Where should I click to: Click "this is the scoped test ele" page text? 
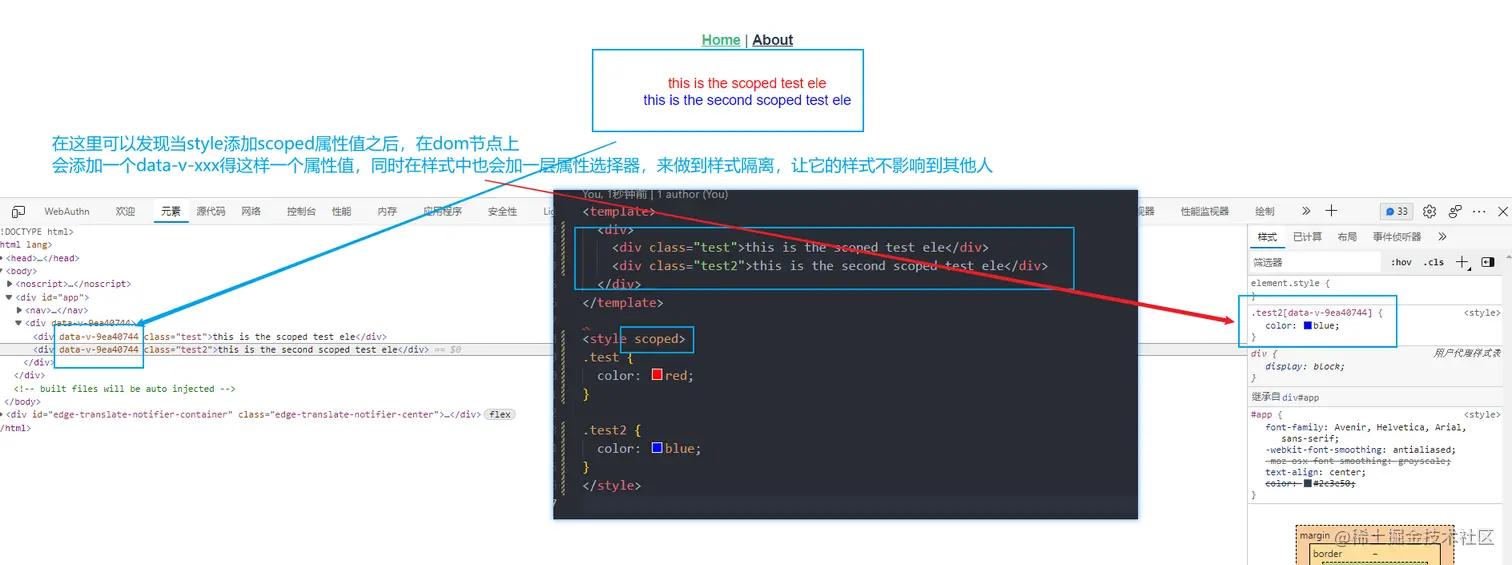pyautogui.click(x=747, y=83)
